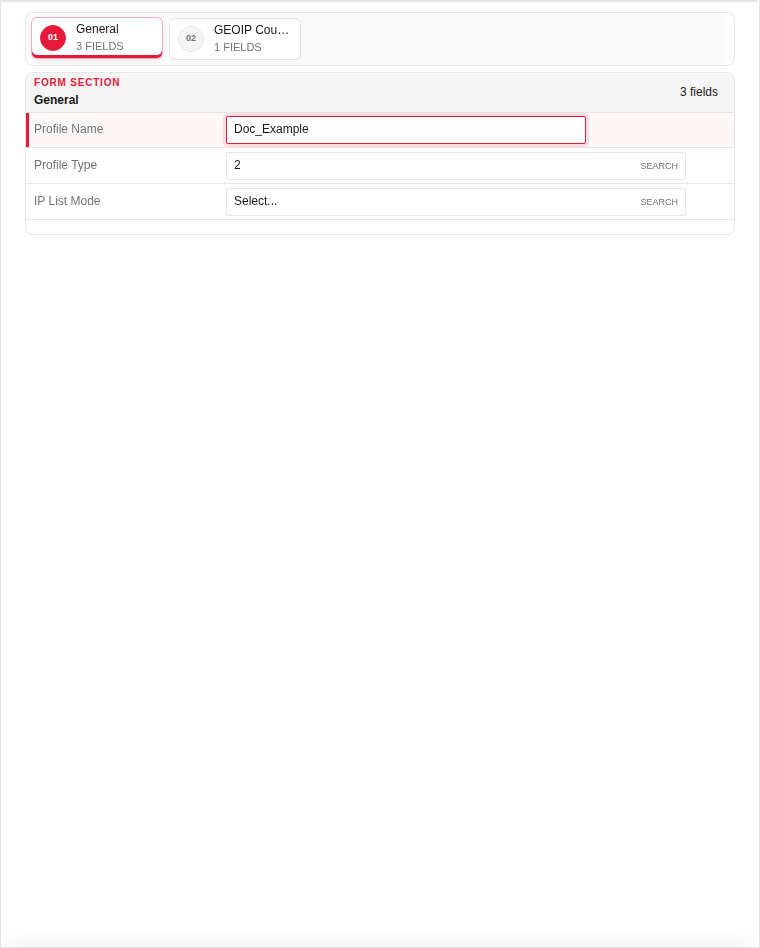Viewport: 760px width, 948px height.
Task: Click the 1 FIELDS tab subtitle
Action: tap(238, 47)
